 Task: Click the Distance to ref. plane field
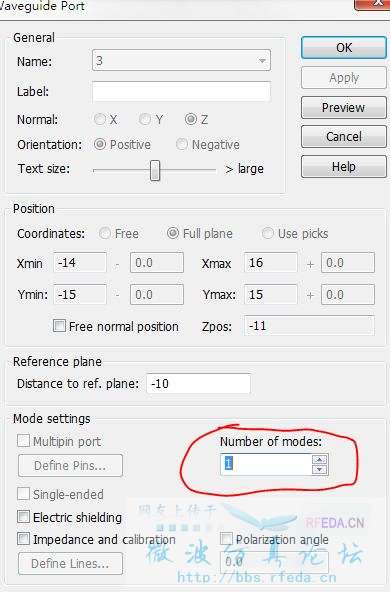click(x=198, y=384)
